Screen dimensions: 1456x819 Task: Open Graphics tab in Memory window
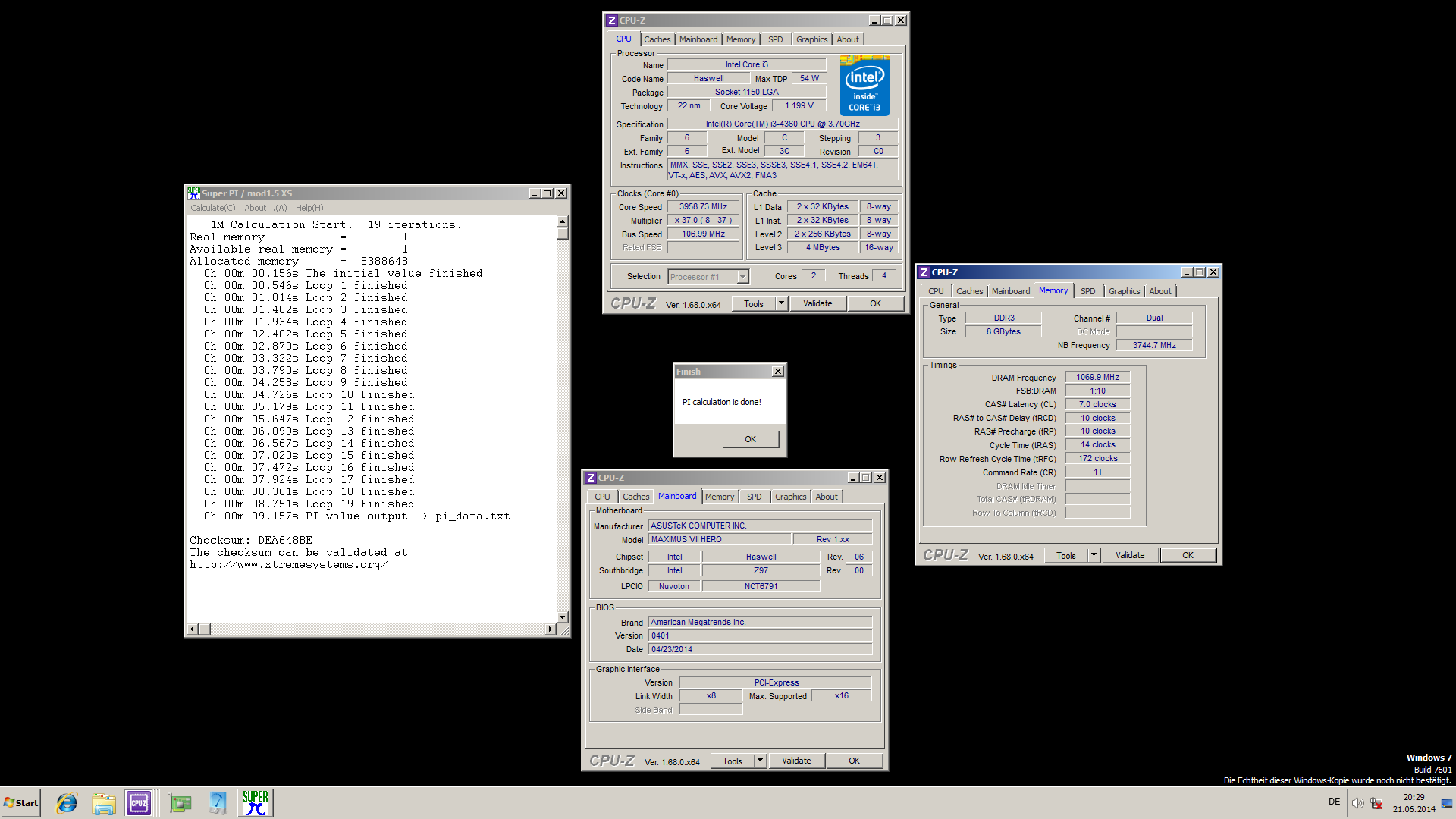(x=1124, y=291)
